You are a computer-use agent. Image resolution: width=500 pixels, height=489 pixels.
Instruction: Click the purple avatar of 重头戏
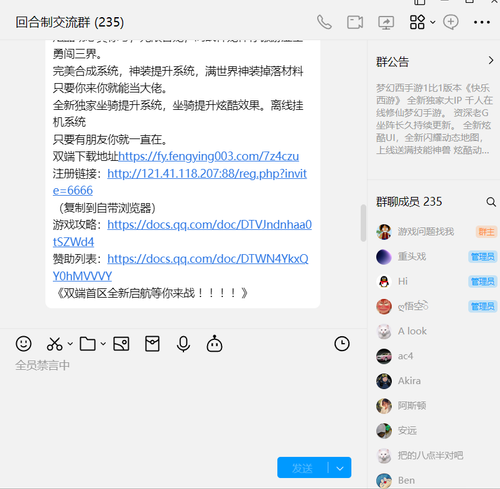pyautogui.click(x=384, y=257)
